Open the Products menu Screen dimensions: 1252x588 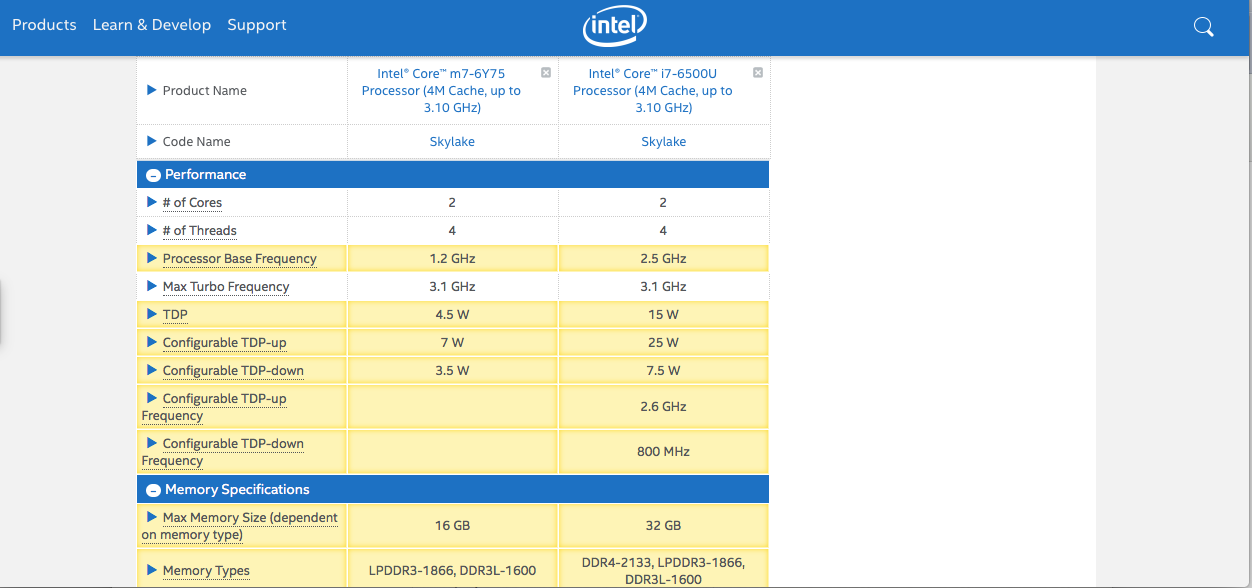click(44, 25)
